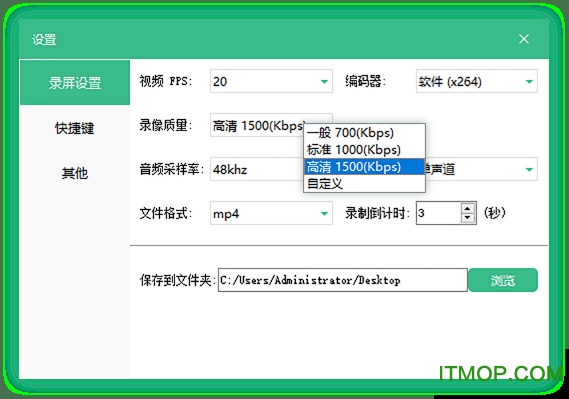Viewport: 569px width, 399px height.
Task: Switch to the 快捷键 tab
Action: click(x=75, y=128)
